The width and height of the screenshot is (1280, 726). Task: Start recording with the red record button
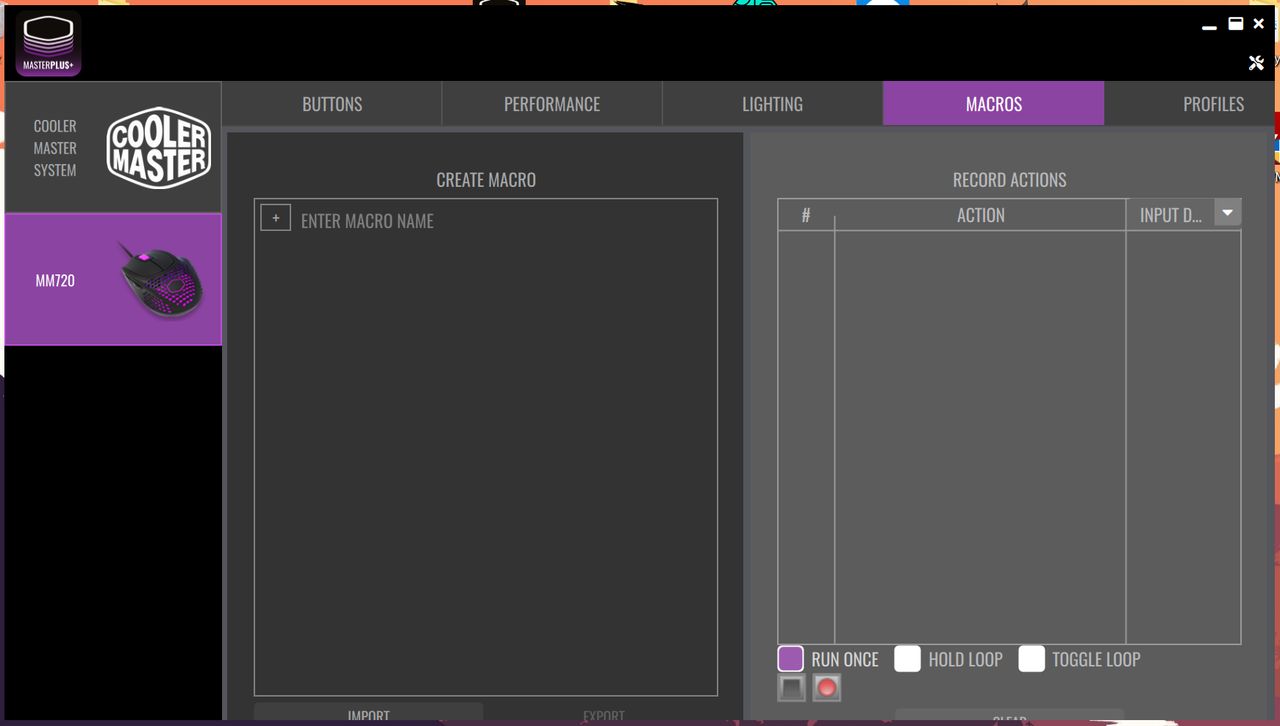(x=826, y=688)
